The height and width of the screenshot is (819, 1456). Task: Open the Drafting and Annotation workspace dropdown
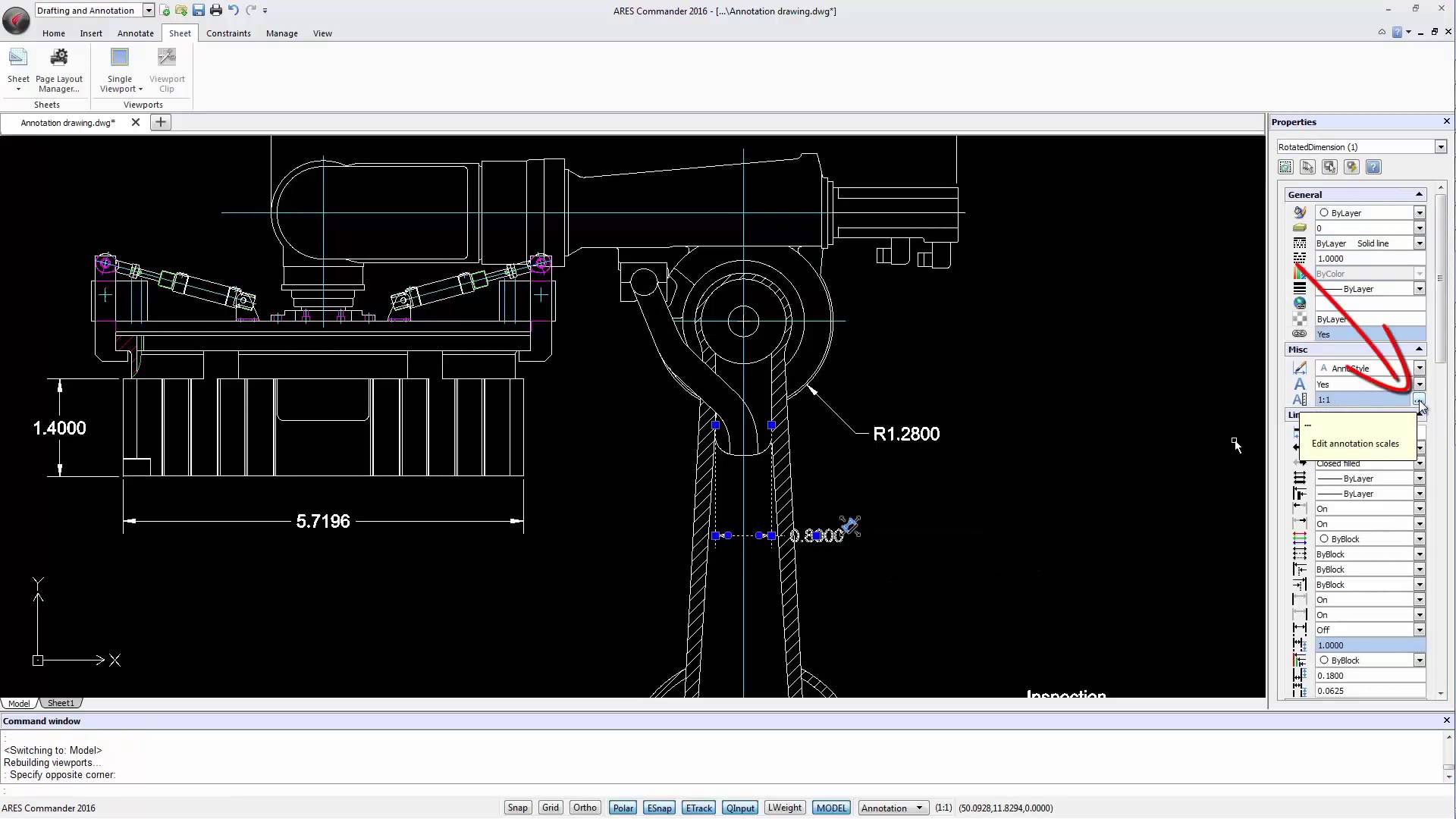coord(149,11)
